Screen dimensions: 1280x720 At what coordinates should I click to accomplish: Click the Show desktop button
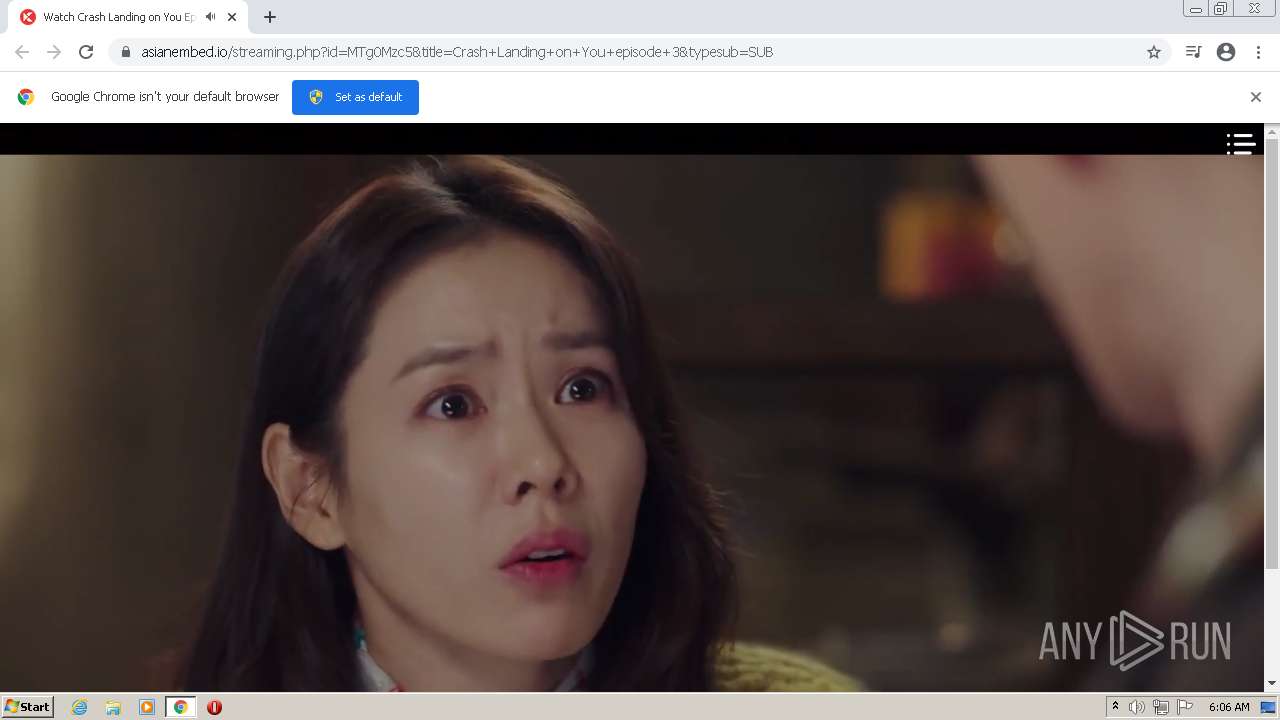point(1269,707)
